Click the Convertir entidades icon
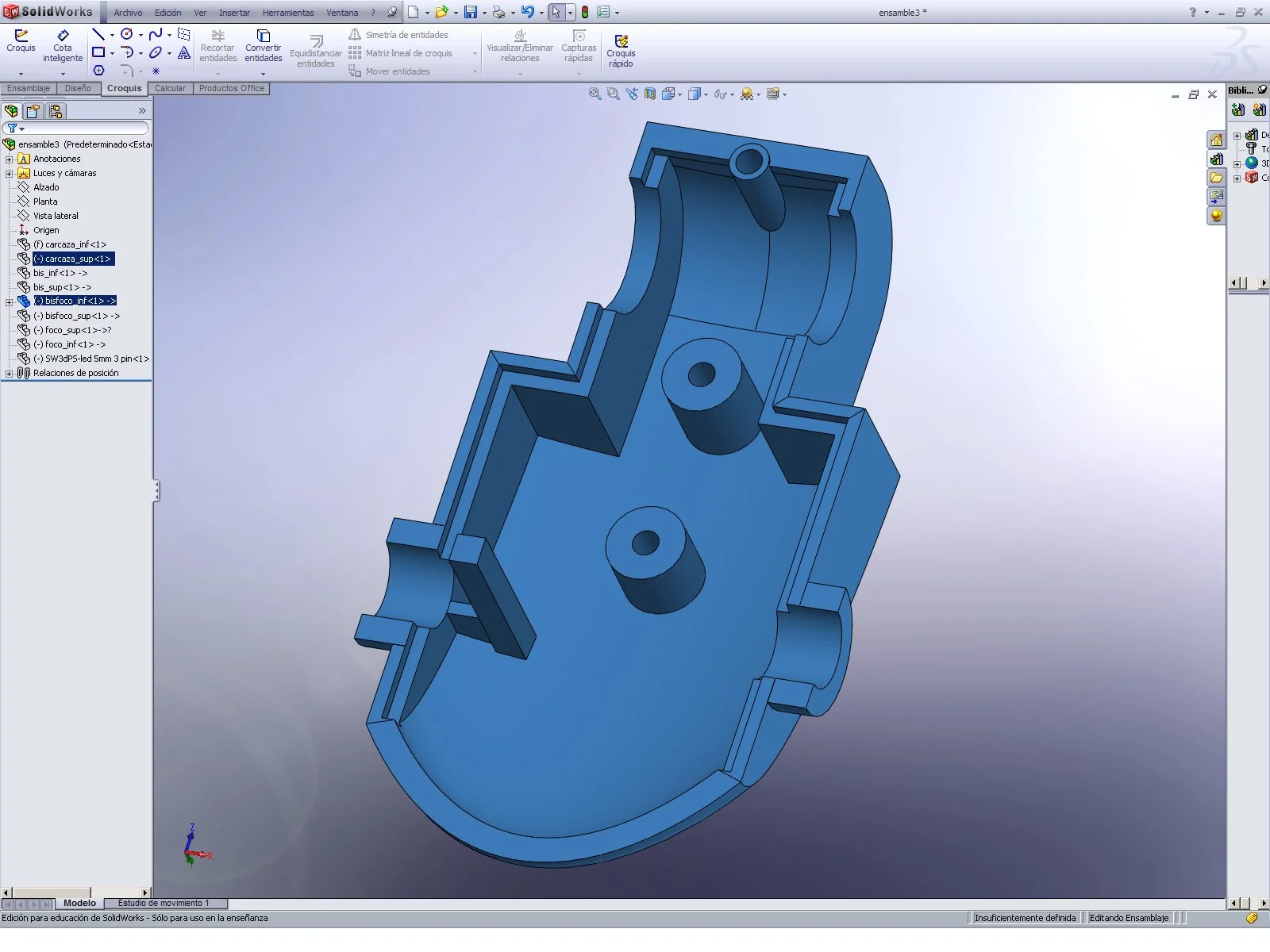The height and width of the screenshot is (952, 1270). [x=264, y=36]
